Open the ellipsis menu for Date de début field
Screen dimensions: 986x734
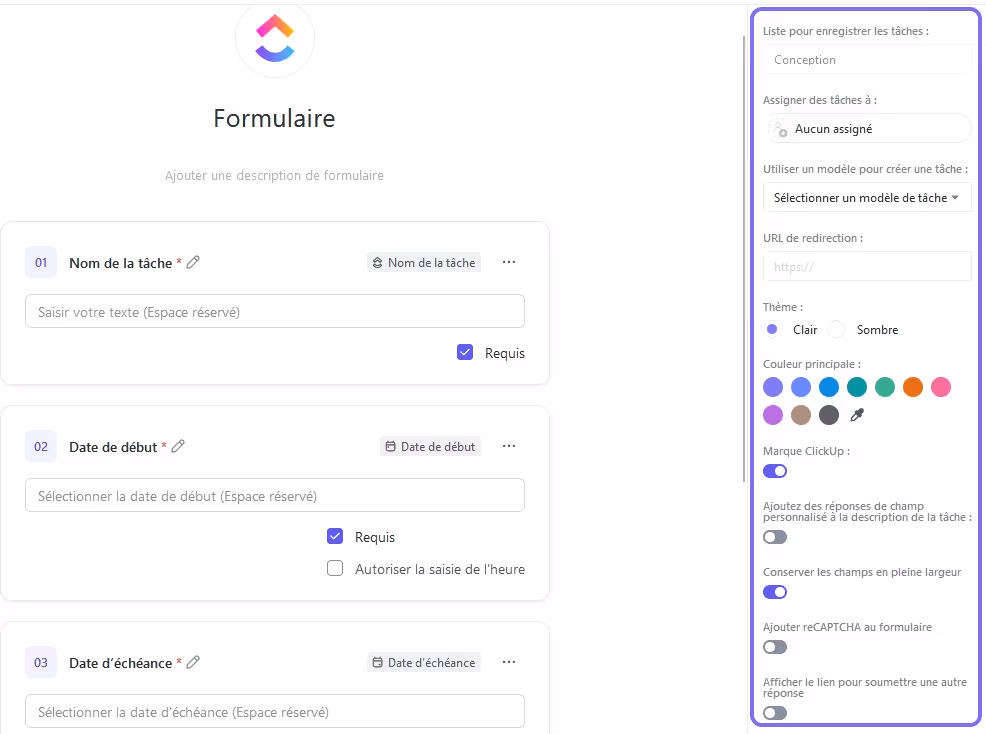509,446
